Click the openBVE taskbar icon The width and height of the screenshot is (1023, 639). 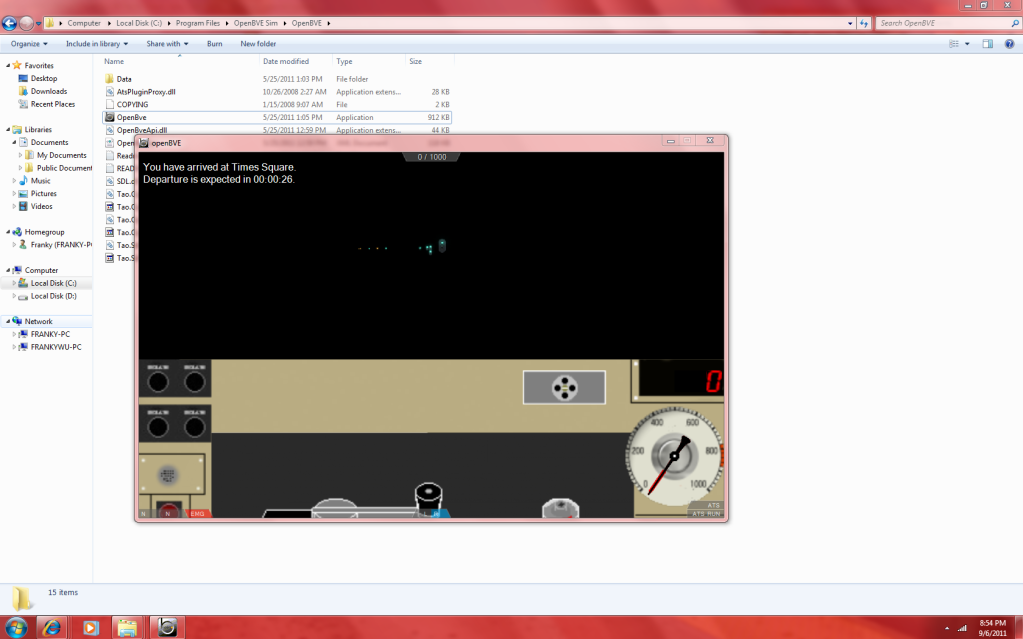(x=167, y=627)
